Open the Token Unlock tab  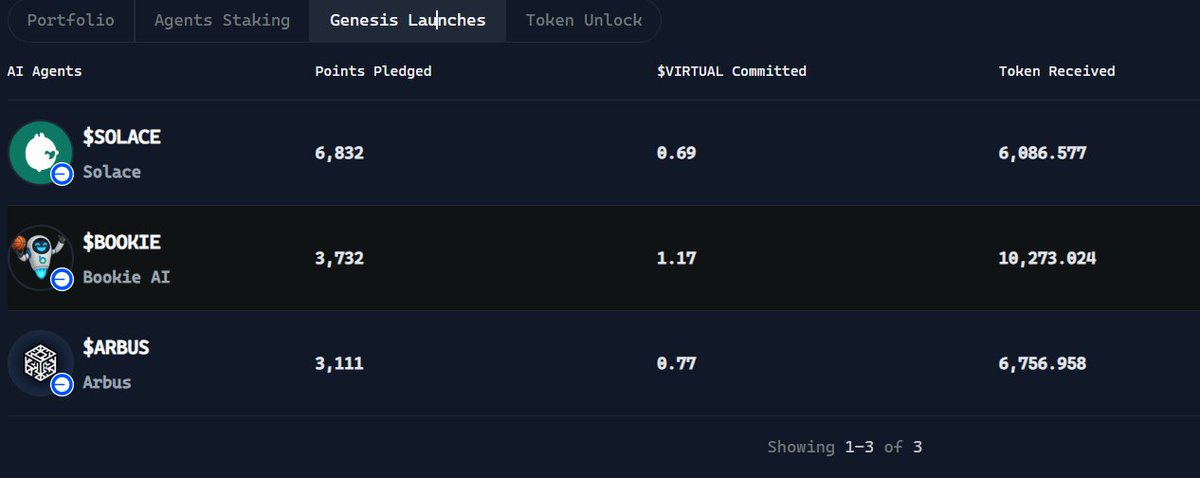click(583, 20)
